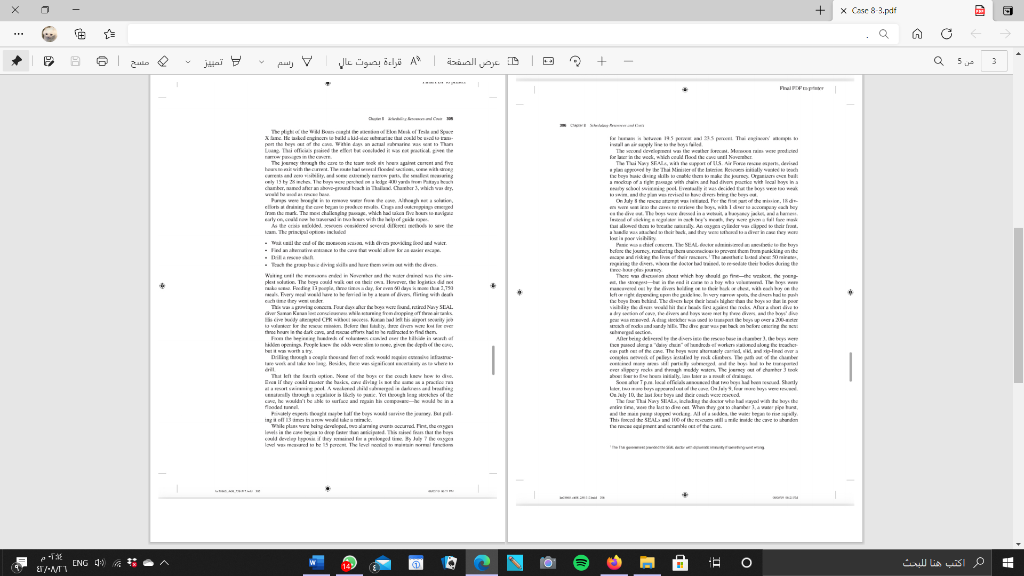Open a new browser tab with the plus button

point(820,10)
